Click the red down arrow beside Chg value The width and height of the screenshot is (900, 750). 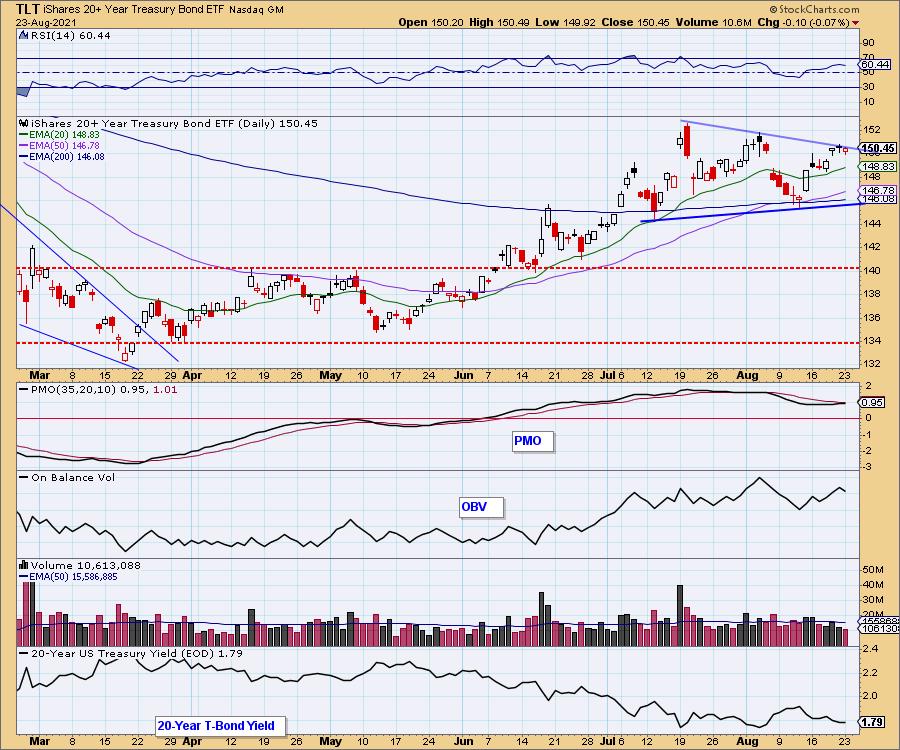tap(856, 23)
